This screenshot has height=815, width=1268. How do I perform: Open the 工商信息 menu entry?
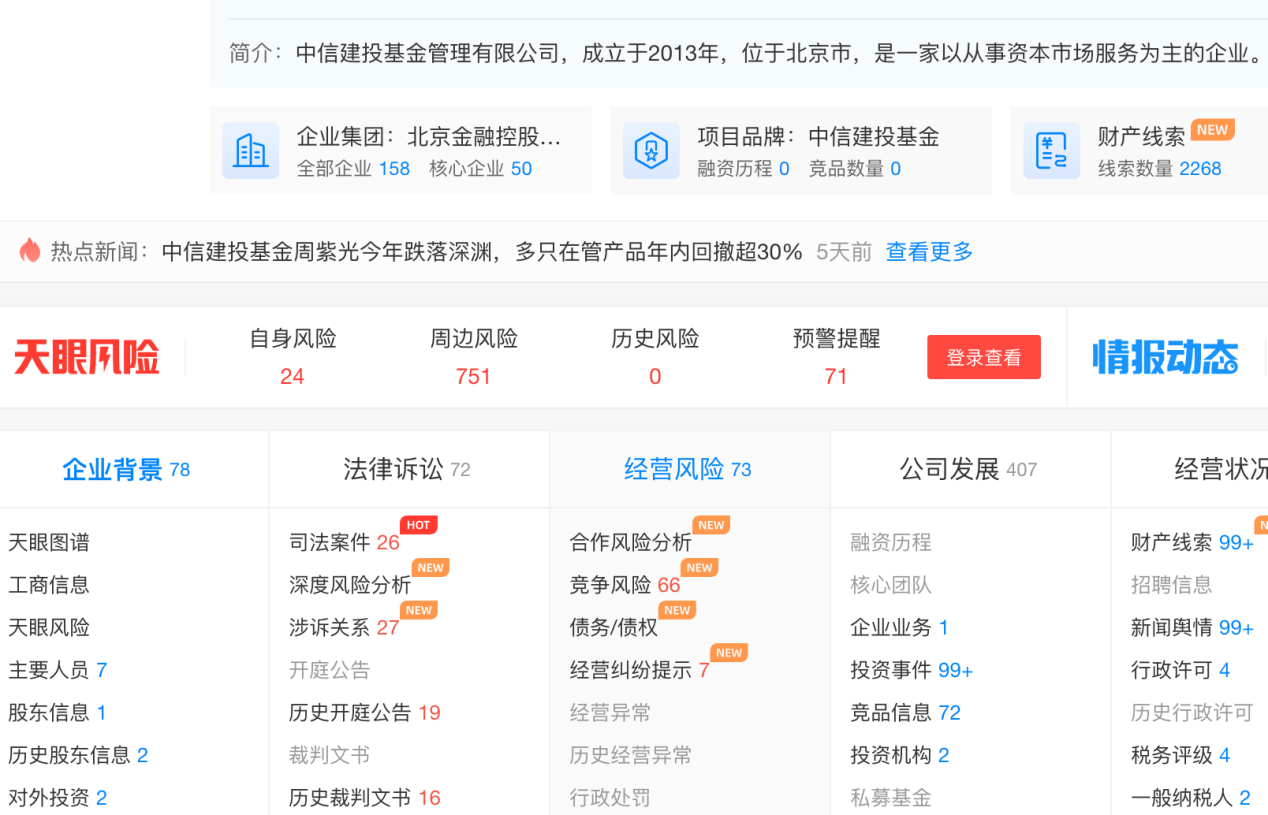click(49, 585)
